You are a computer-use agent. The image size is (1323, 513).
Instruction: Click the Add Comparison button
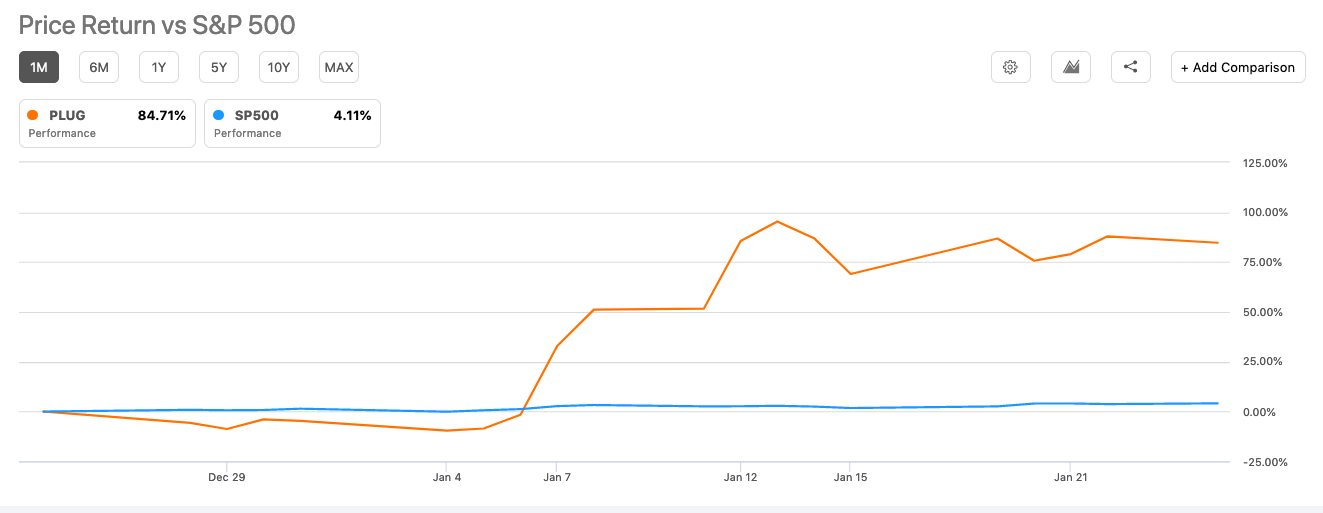click(x=1238, y=67)
